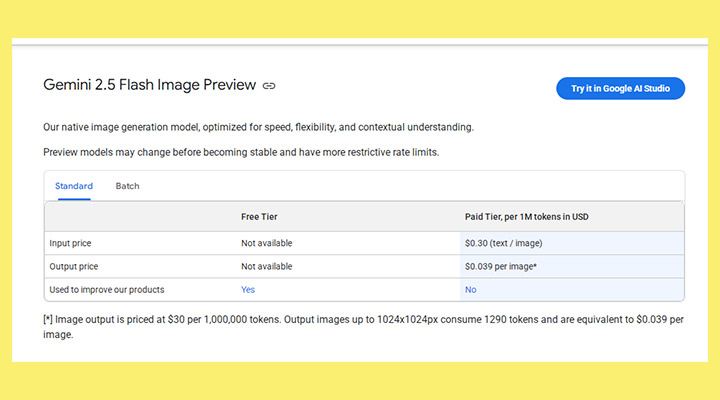Viewport: 720px width, 400px height.
Task: Click the [*] Image output footnote text
Action: point(363,327)
